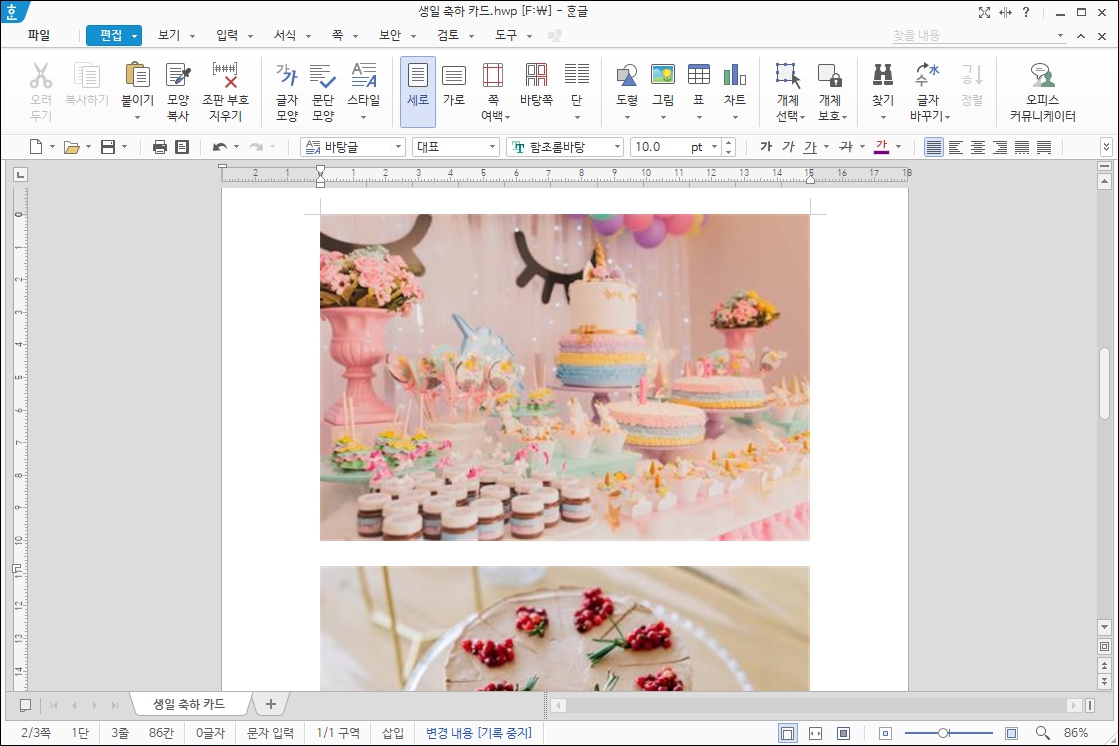Click the 단 columns icon
Viewport: 1119px width, 746px height.
point(577,76)
